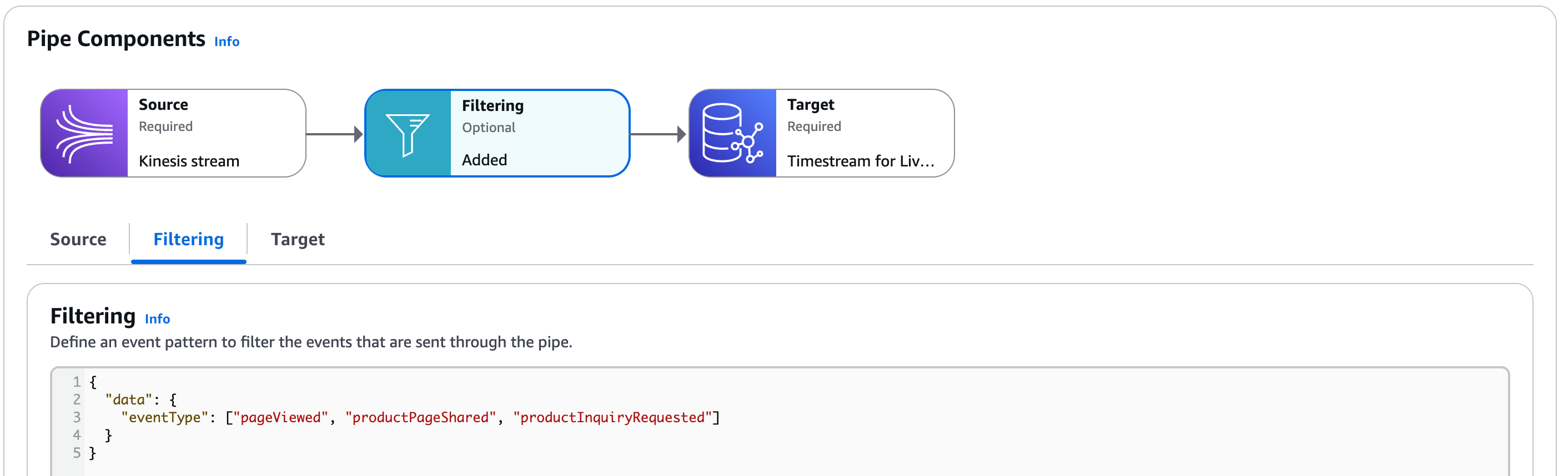Image resolution: width=1568 pixels, height=476 pixels.
Task: Select the Target component card title
Action: [810, 104]
